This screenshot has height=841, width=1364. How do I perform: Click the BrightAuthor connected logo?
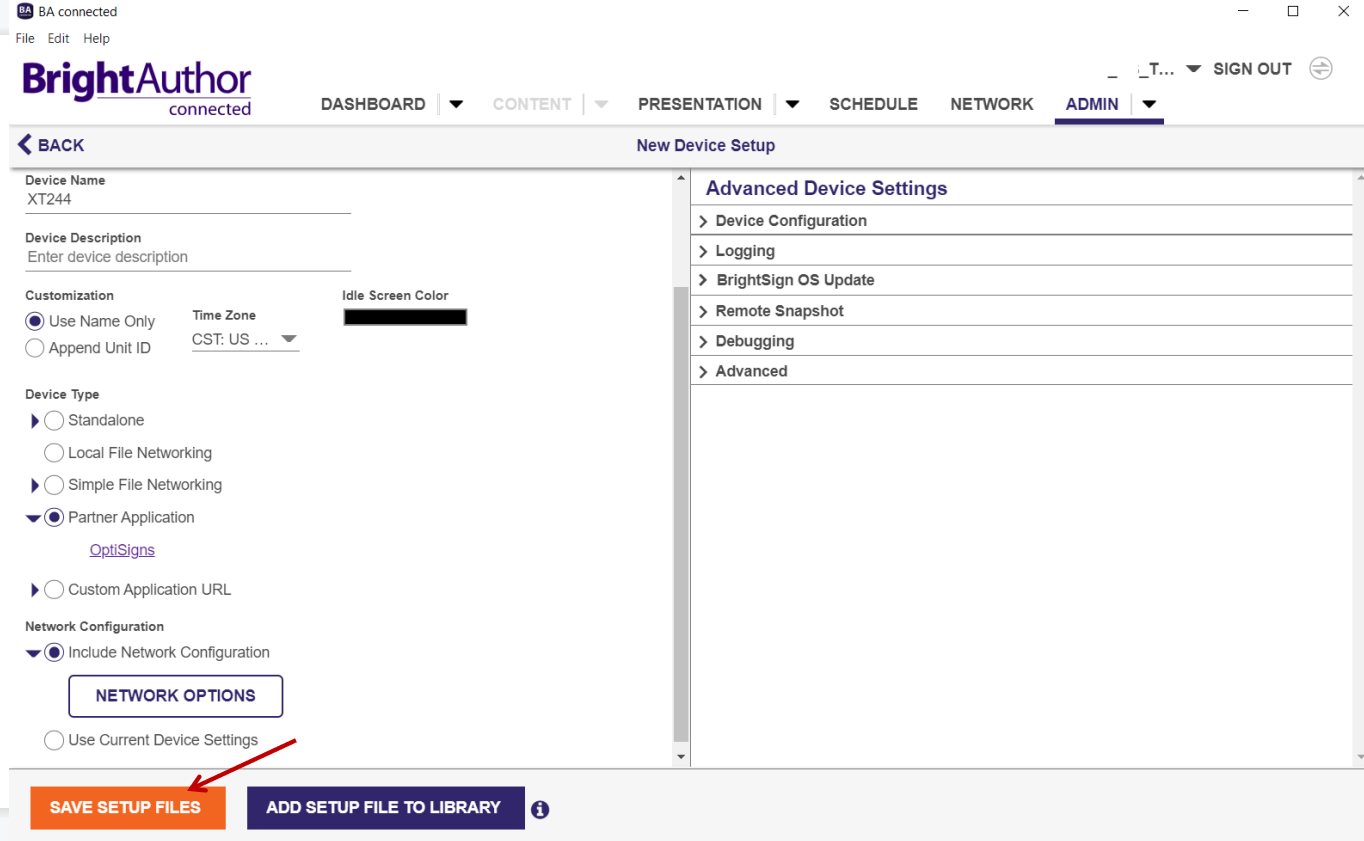137,88
